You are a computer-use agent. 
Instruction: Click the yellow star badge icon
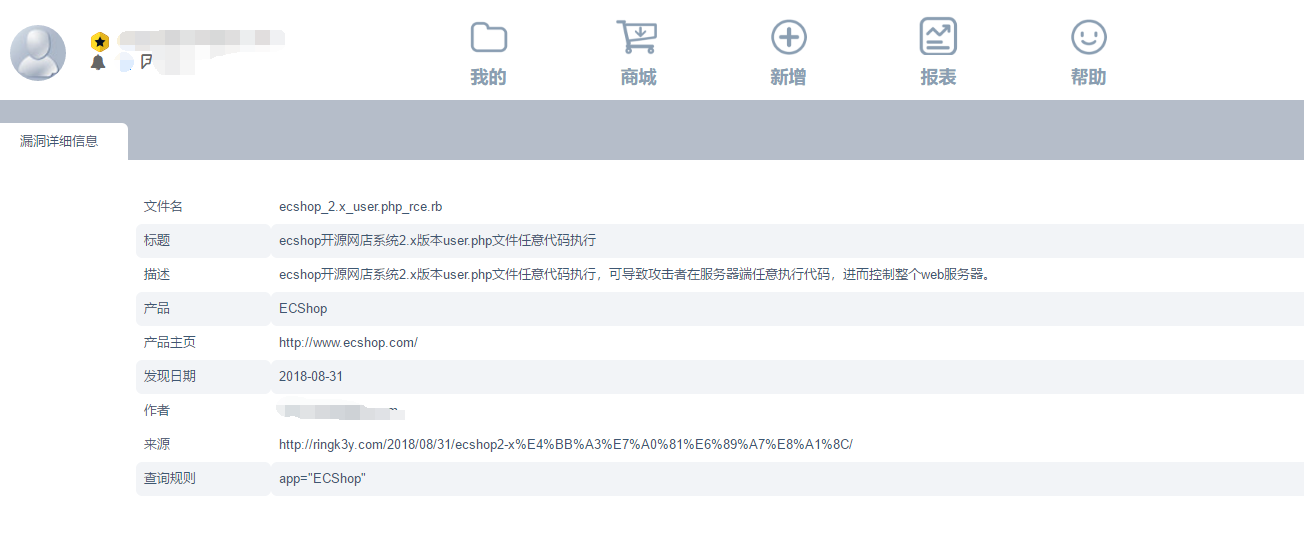pyautogui.click(x=99, y=42)
